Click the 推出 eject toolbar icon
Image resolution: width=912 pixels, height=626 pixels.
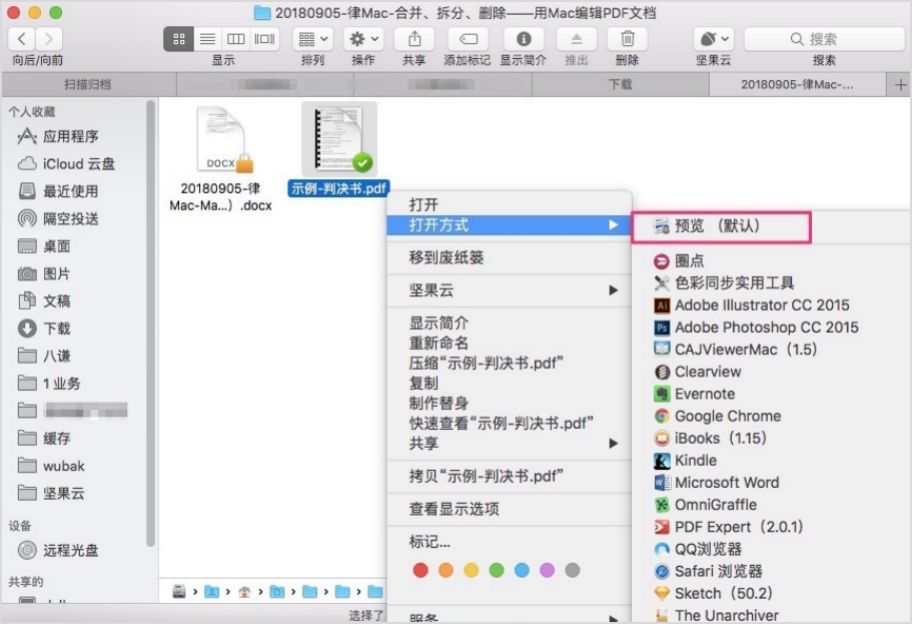tap(576, 39)
